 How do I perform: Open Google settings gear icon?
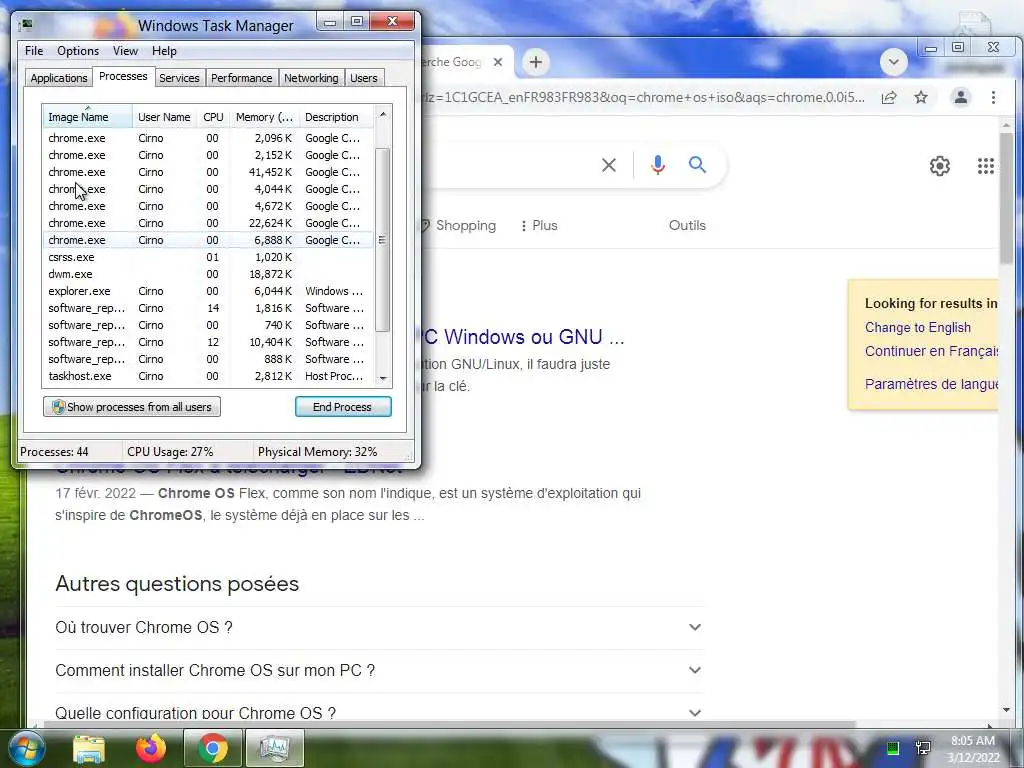point(940,166)
